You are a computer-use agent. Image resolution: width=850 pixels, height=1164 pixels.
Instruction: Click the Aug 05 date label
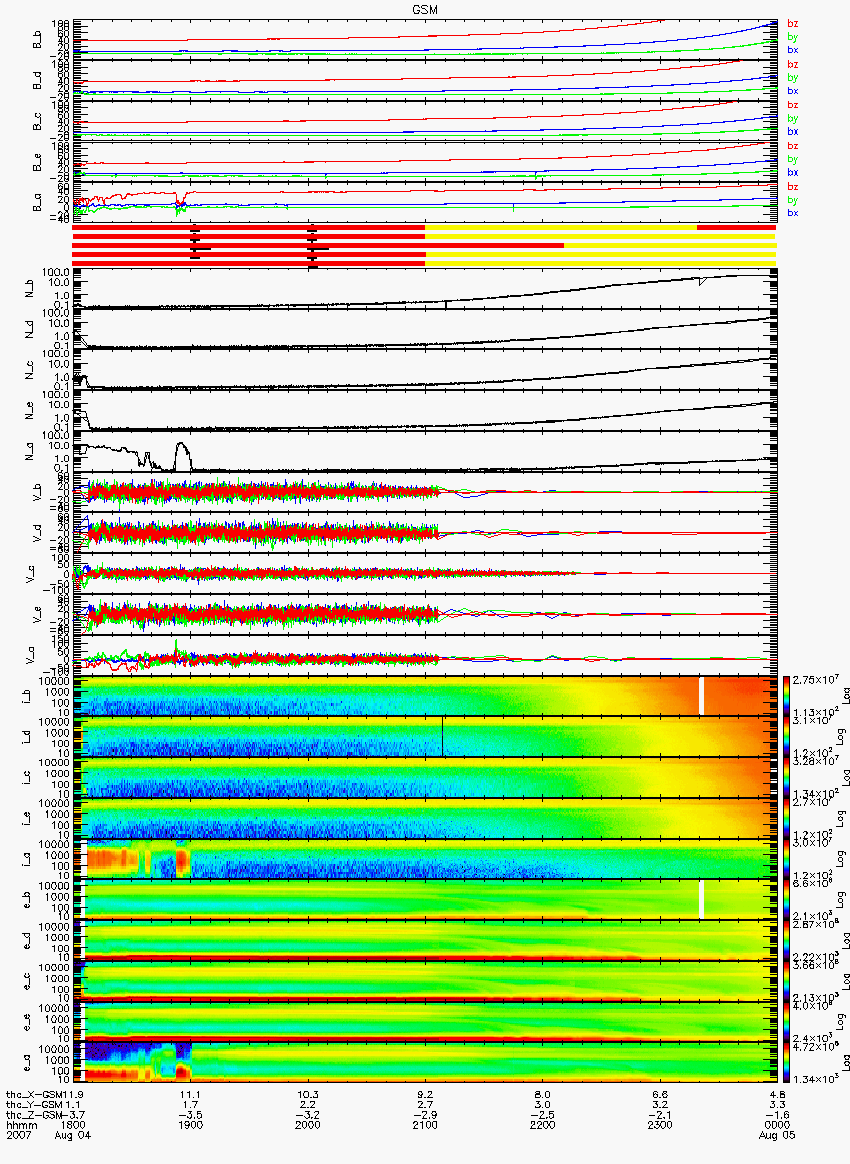click(x=777, y=1136)
